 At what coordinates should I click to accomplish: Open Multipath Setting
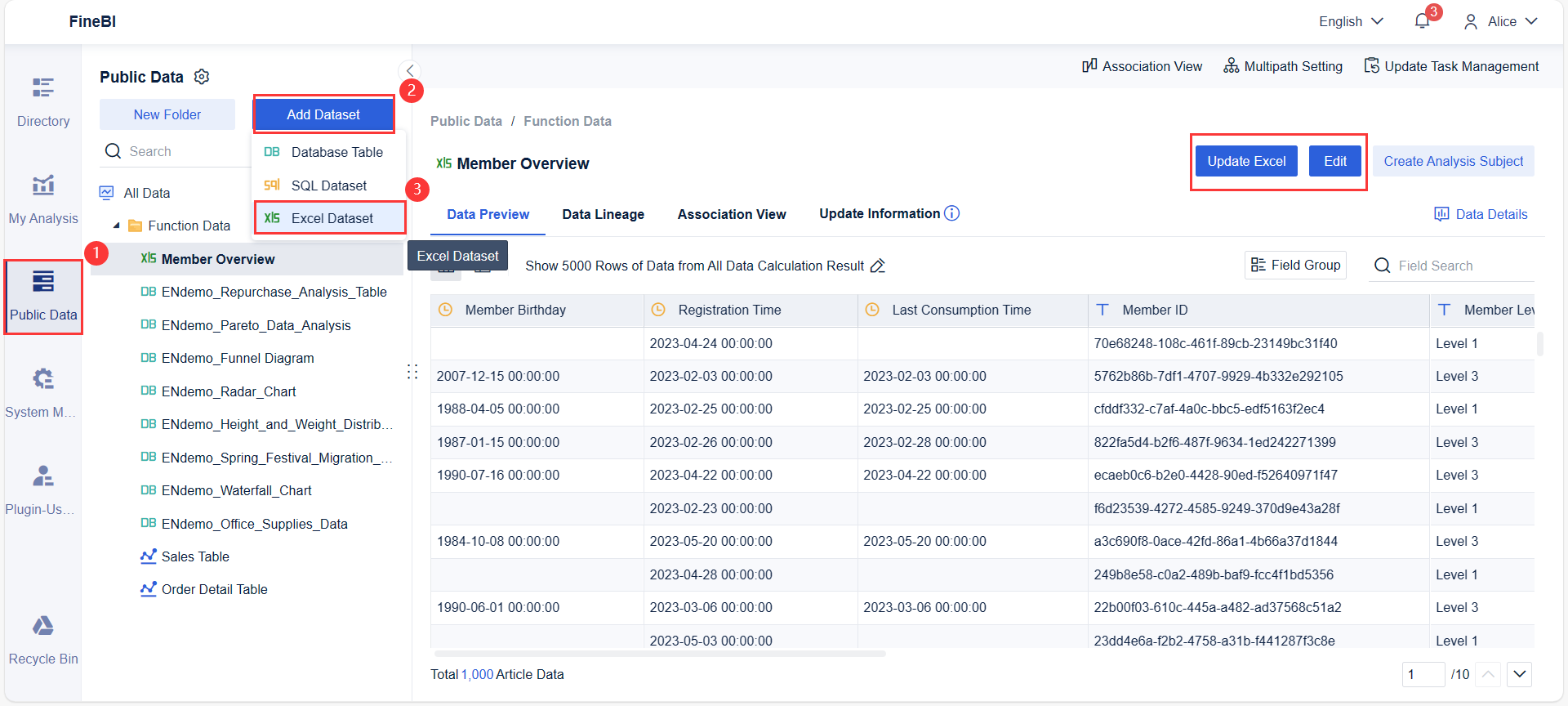pos(1283,66)
